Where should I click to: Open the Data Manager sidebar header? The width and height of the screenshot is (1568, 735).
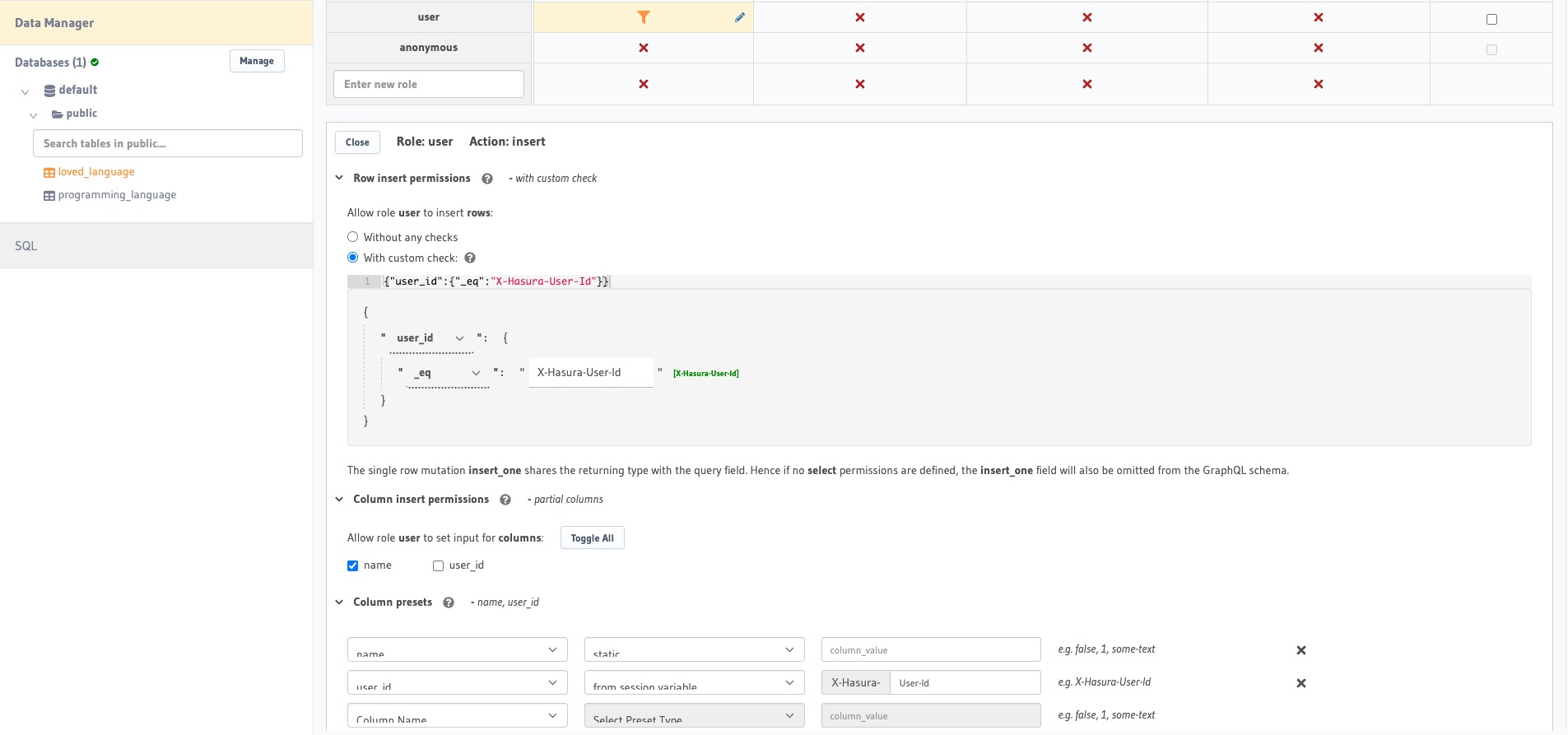tap(156, 22)
